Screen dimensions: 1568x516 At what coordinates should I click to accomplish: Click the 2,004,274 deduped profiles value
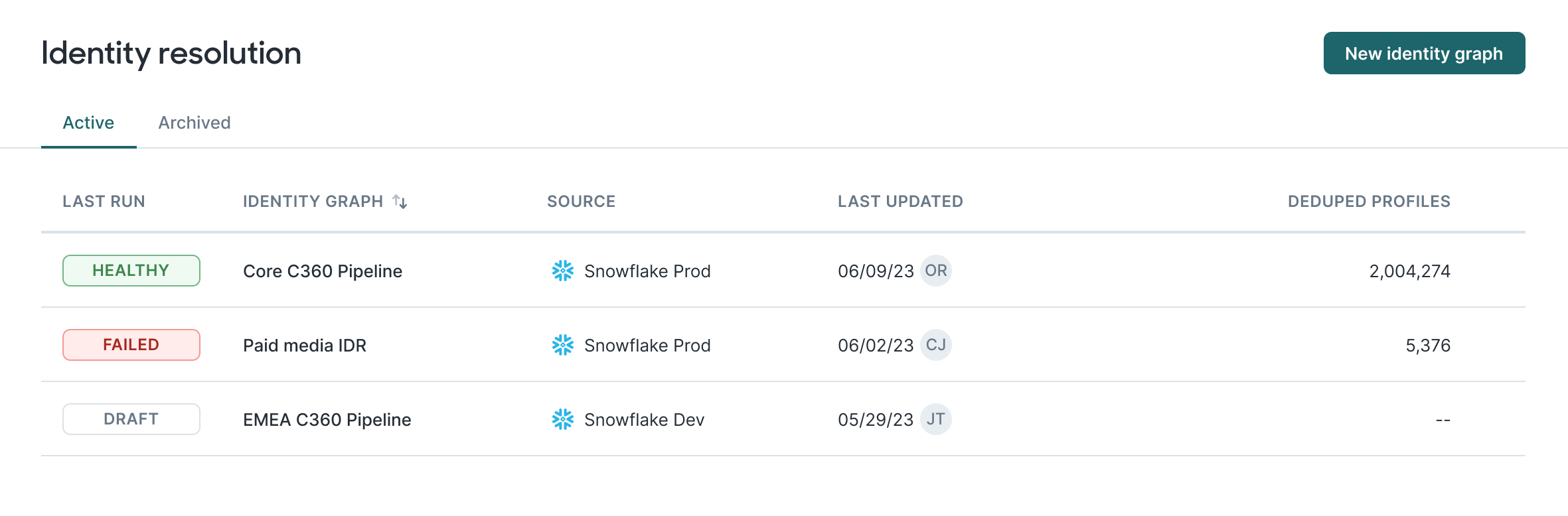coord(1409,271)
